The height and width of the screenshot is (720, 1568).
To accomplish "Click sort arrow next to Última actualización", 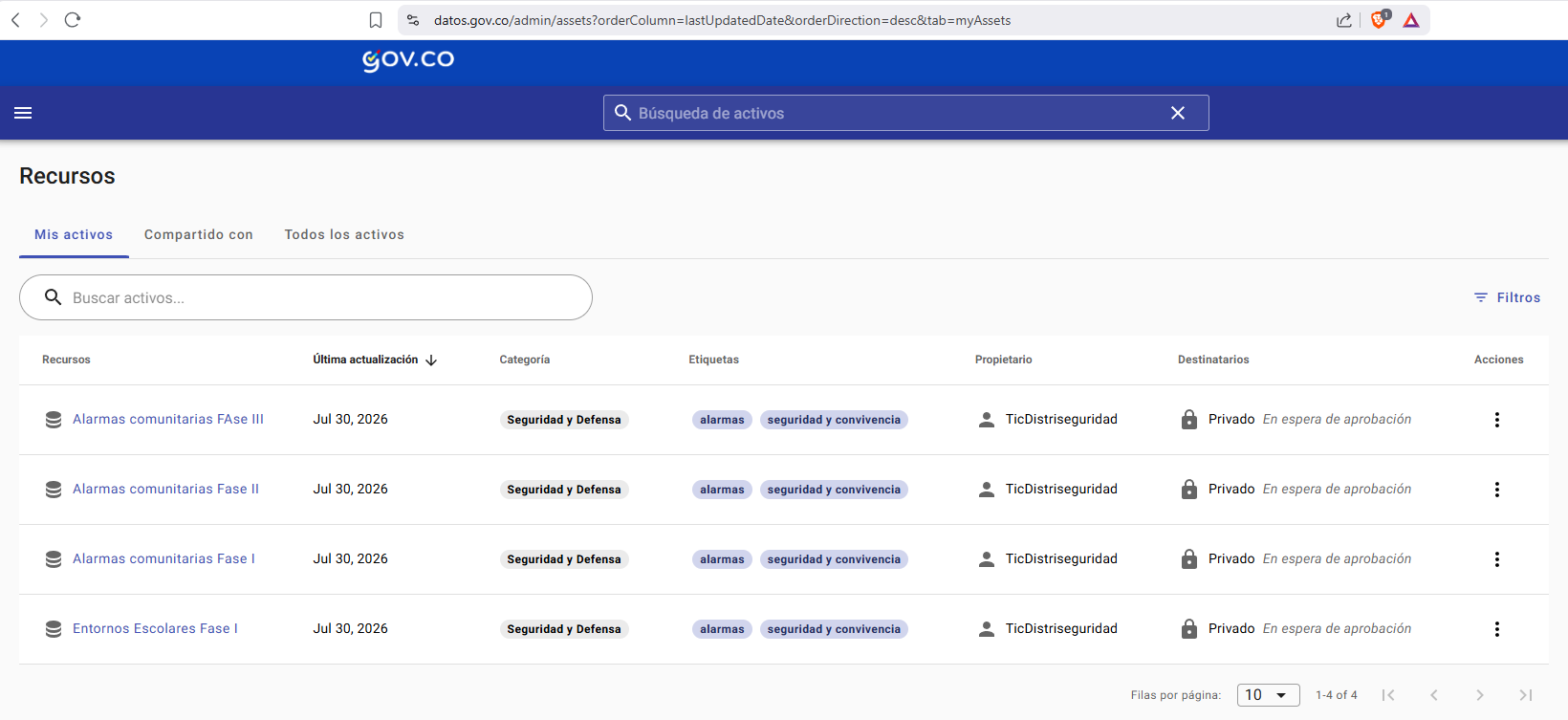I will [431, 360].
